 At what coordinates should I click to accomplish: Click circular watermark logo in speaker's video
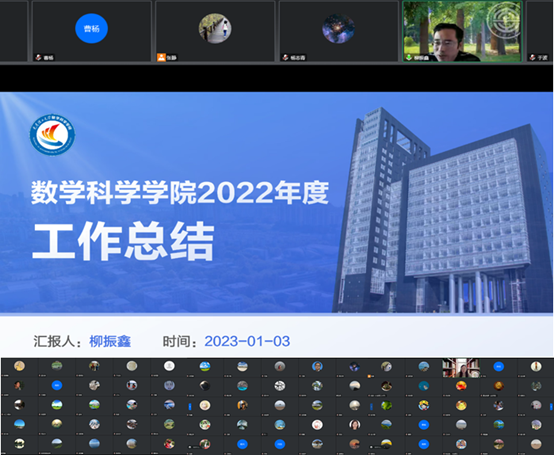point(504,20)
